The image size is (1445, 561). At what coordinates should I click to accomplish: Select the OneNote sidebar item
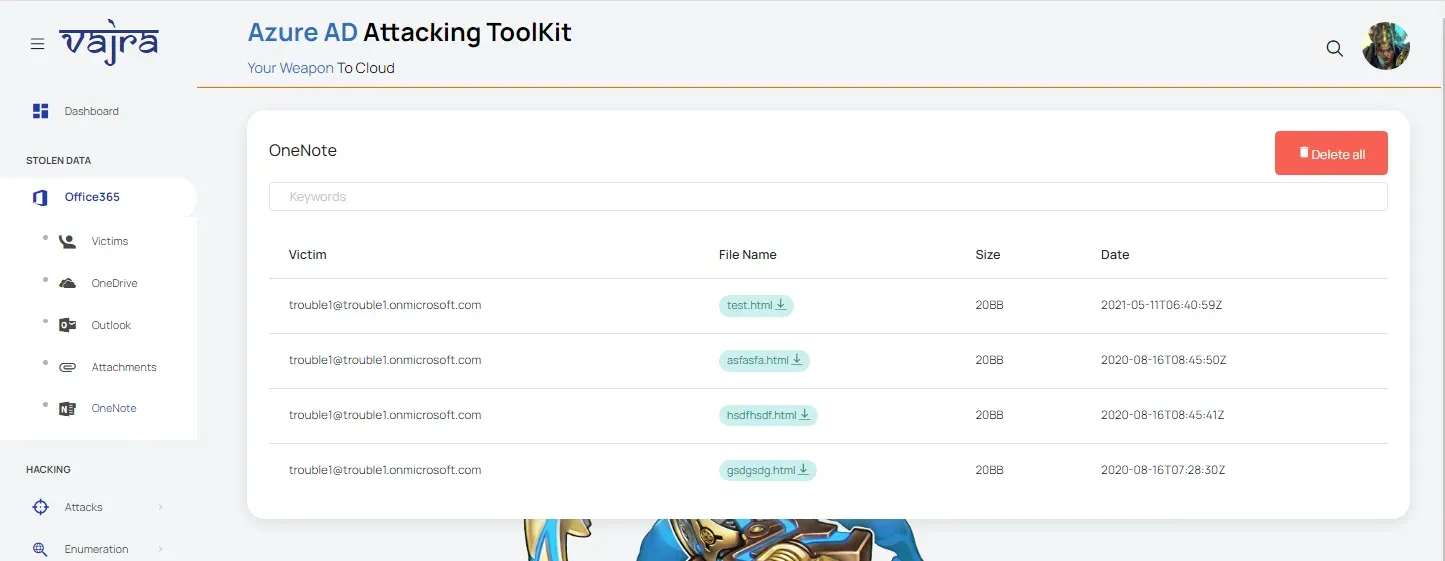pos(114,408)
